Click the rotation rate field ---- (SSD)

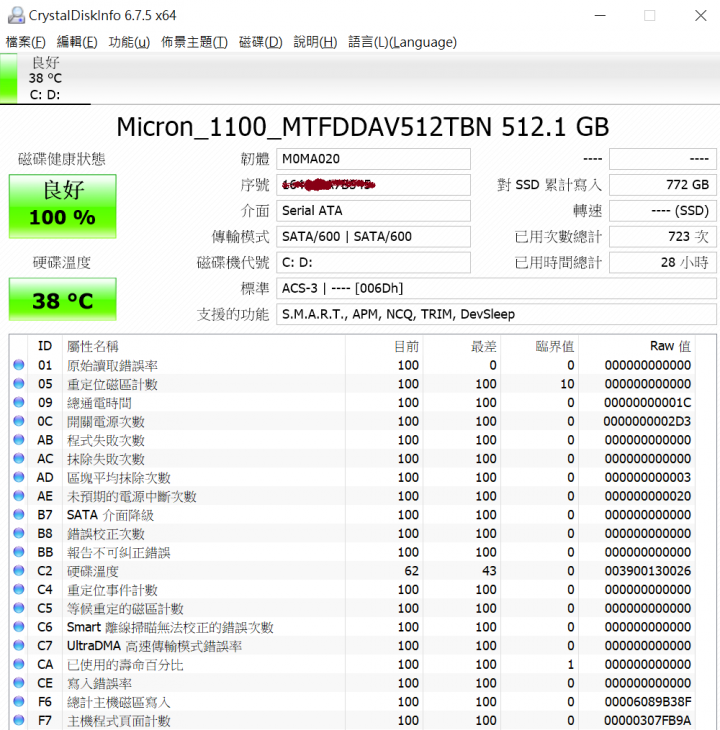click(663, 210)
